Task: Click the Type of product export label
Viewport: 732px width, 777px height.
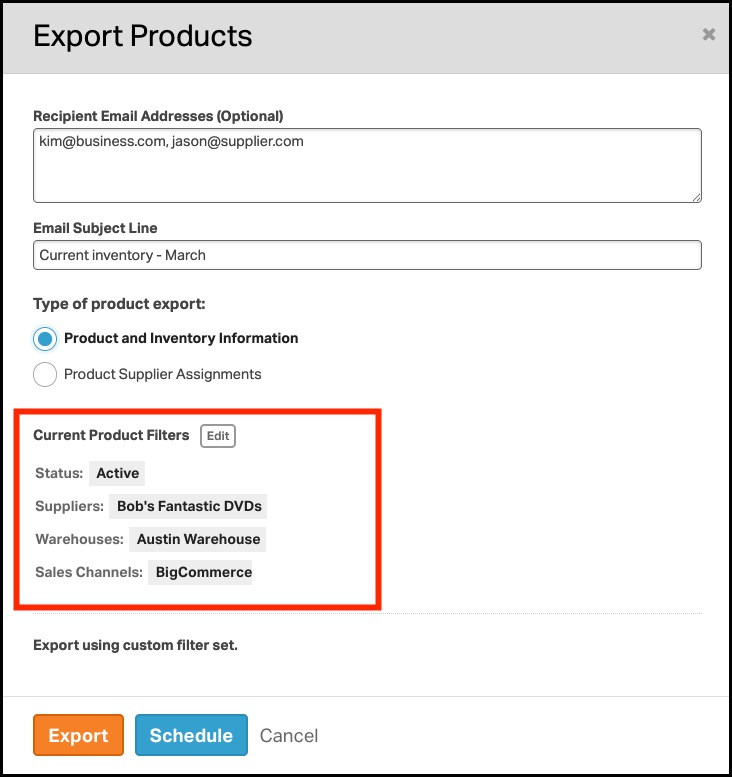Action: tap(126, 304)
